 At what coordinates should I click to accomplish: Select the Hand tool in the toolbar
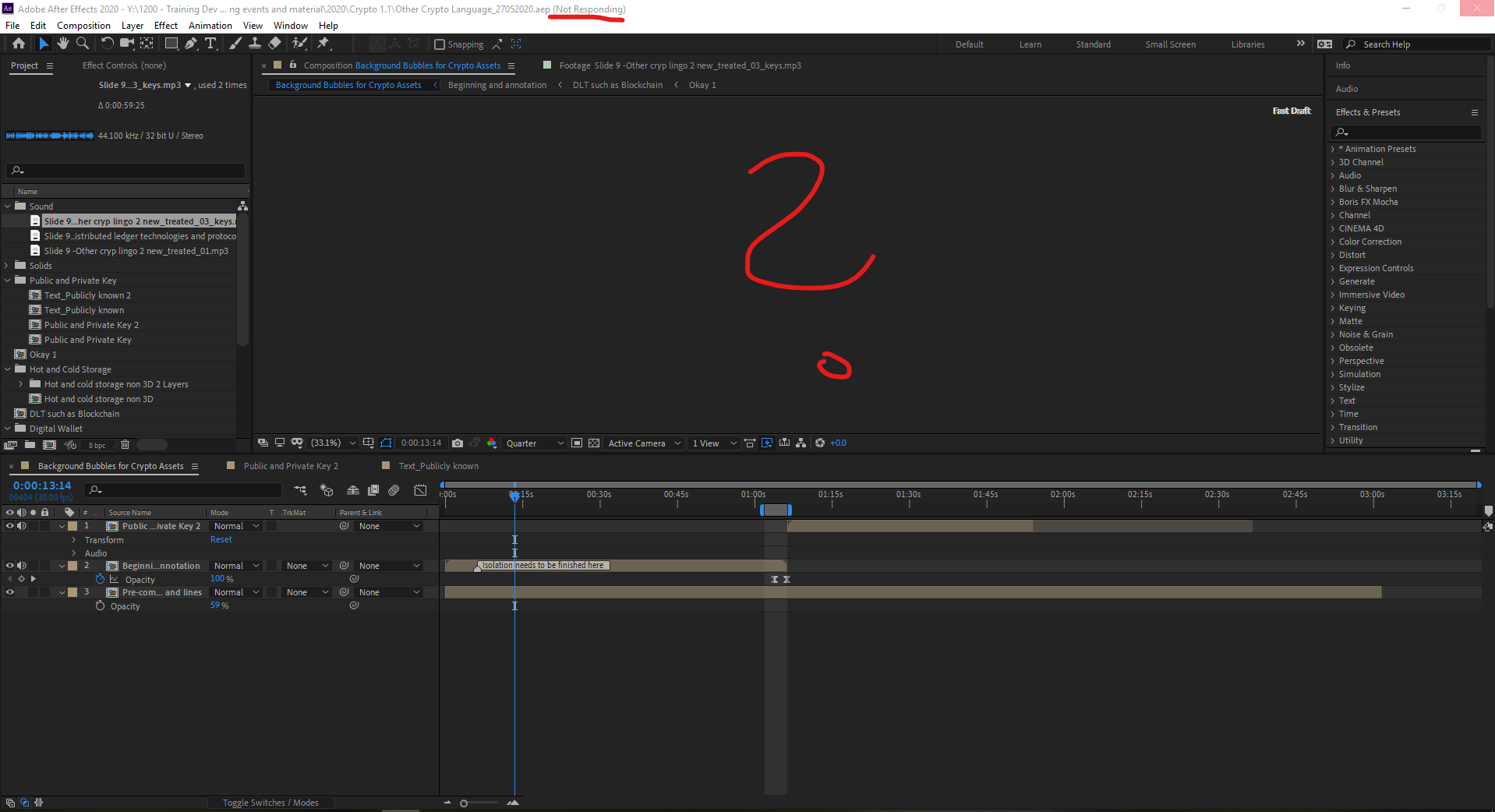pyautogui.click(x=63, y=44)
